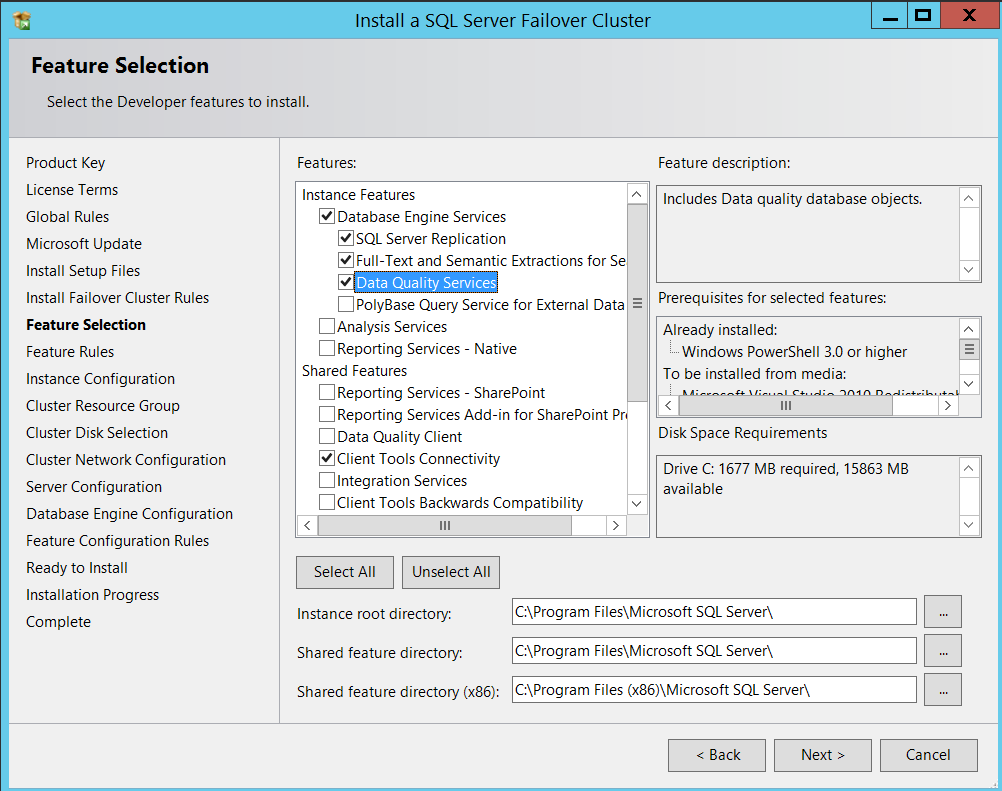The height and width of the screenshot is (791, 1002).
Task: Select the Database Engine Services tree item
Action: click(421, 217)
